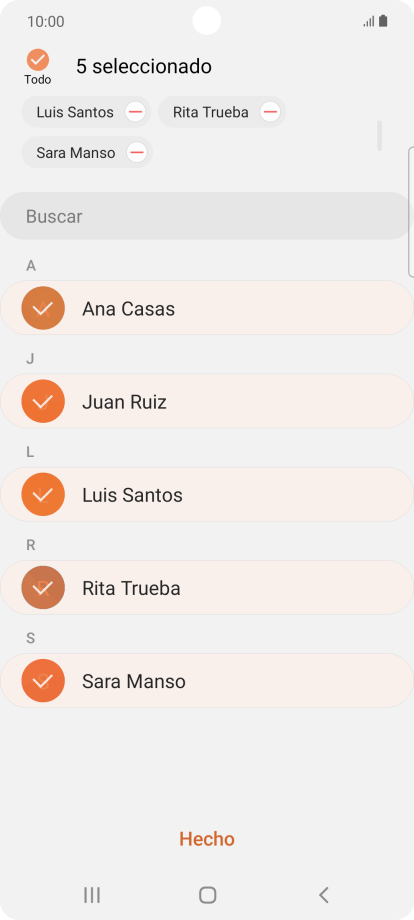Remove Luis Santos chip with minus icon

(135, 112)
